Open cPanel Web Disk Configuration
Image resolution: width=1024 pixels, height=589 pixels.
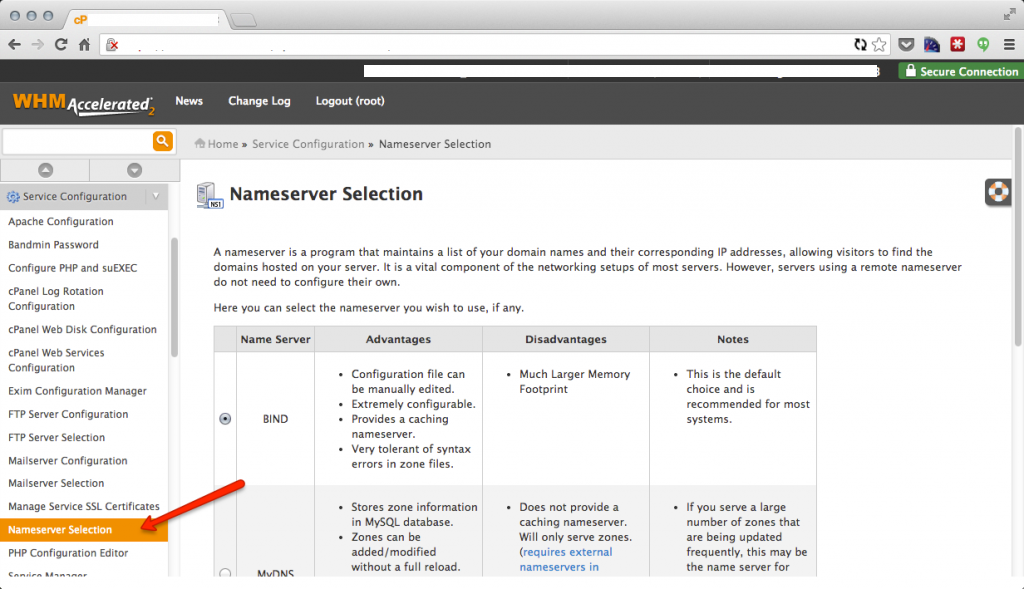pyautogui.click(x=82, y=329)
